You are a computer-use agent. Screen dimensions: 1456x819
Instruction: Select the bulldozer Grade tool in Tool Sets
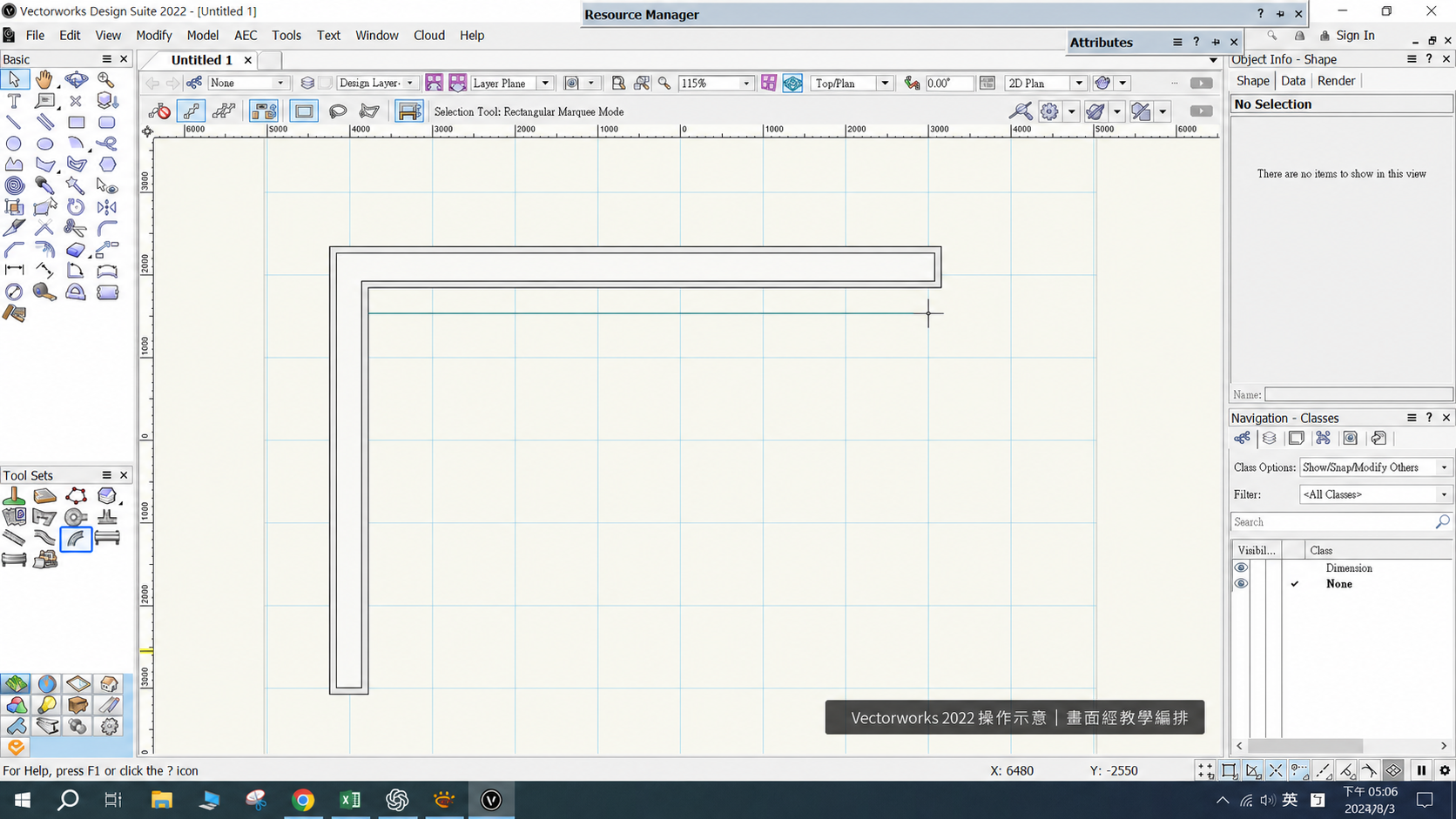pos(44,560)
